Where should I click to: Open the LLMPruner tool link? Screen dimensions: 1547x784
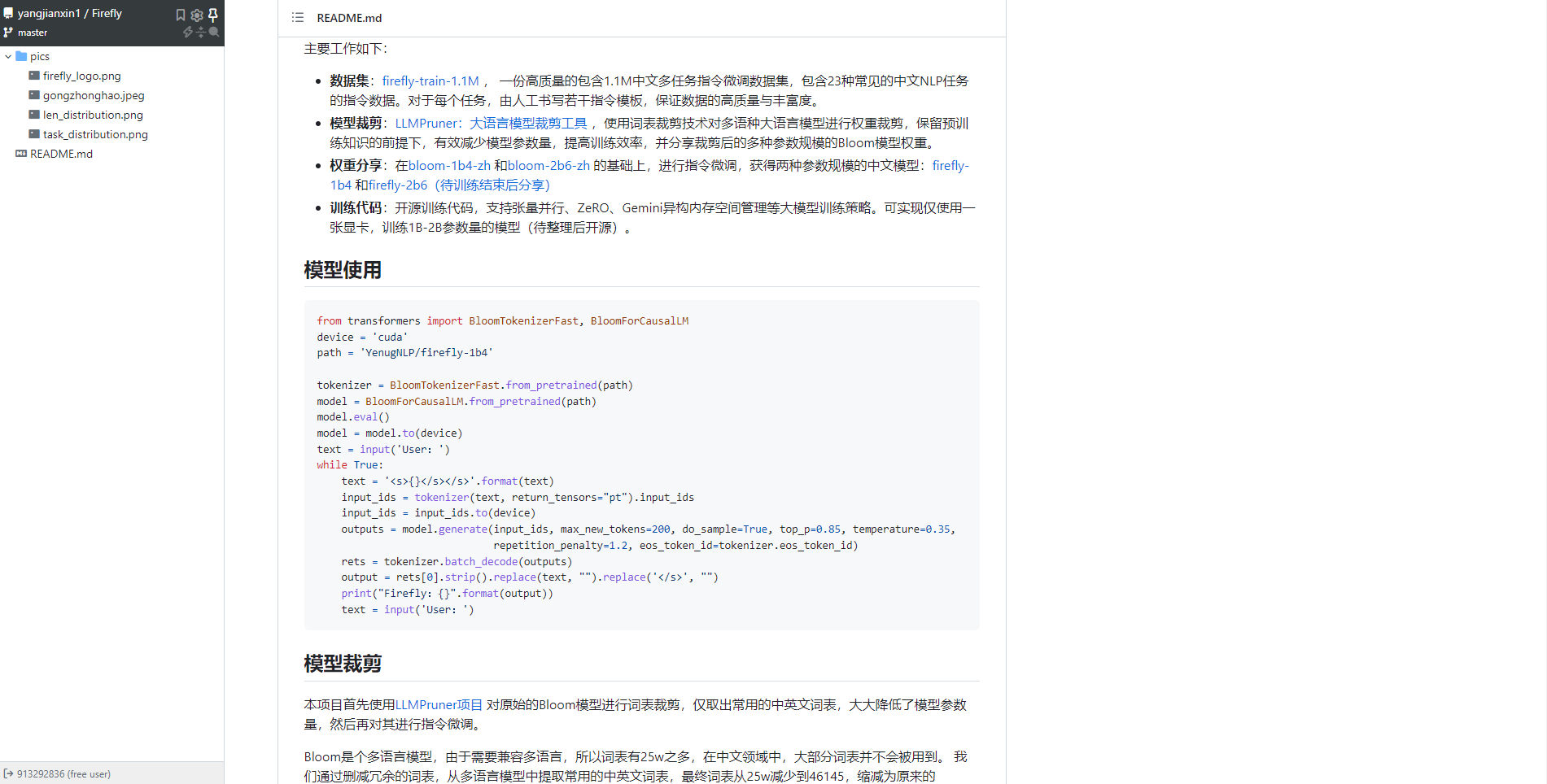point(492,123)
